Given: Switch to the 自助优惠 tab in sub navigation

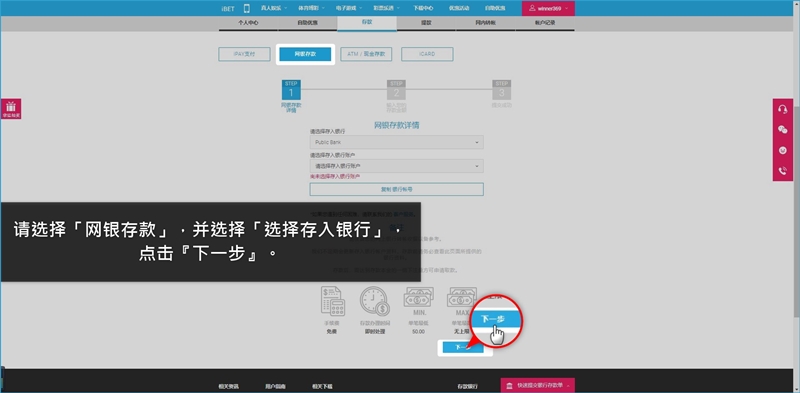Looking at the screenshot, I should tap(308, 23).
